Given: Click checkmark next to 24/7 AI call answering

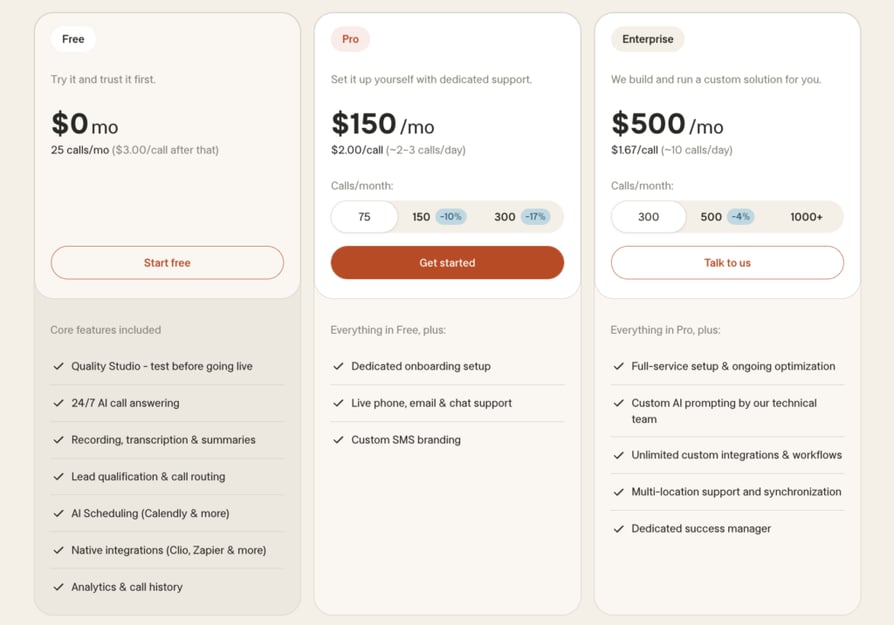Looking at the screenshot, I should pyautogui.click(x=58, y=403).
